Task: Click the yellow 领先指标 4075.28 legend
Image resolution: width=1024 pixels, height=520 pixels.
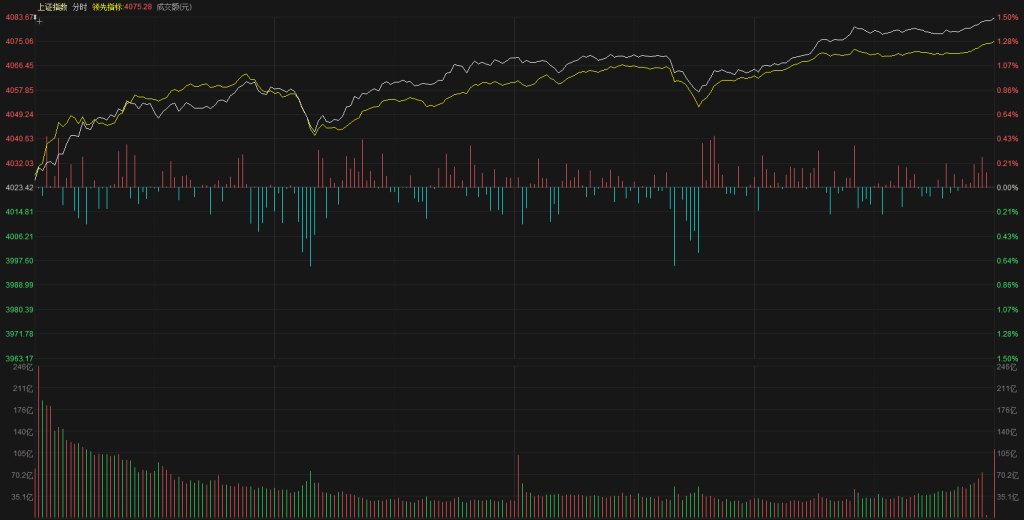Action: 128,7
